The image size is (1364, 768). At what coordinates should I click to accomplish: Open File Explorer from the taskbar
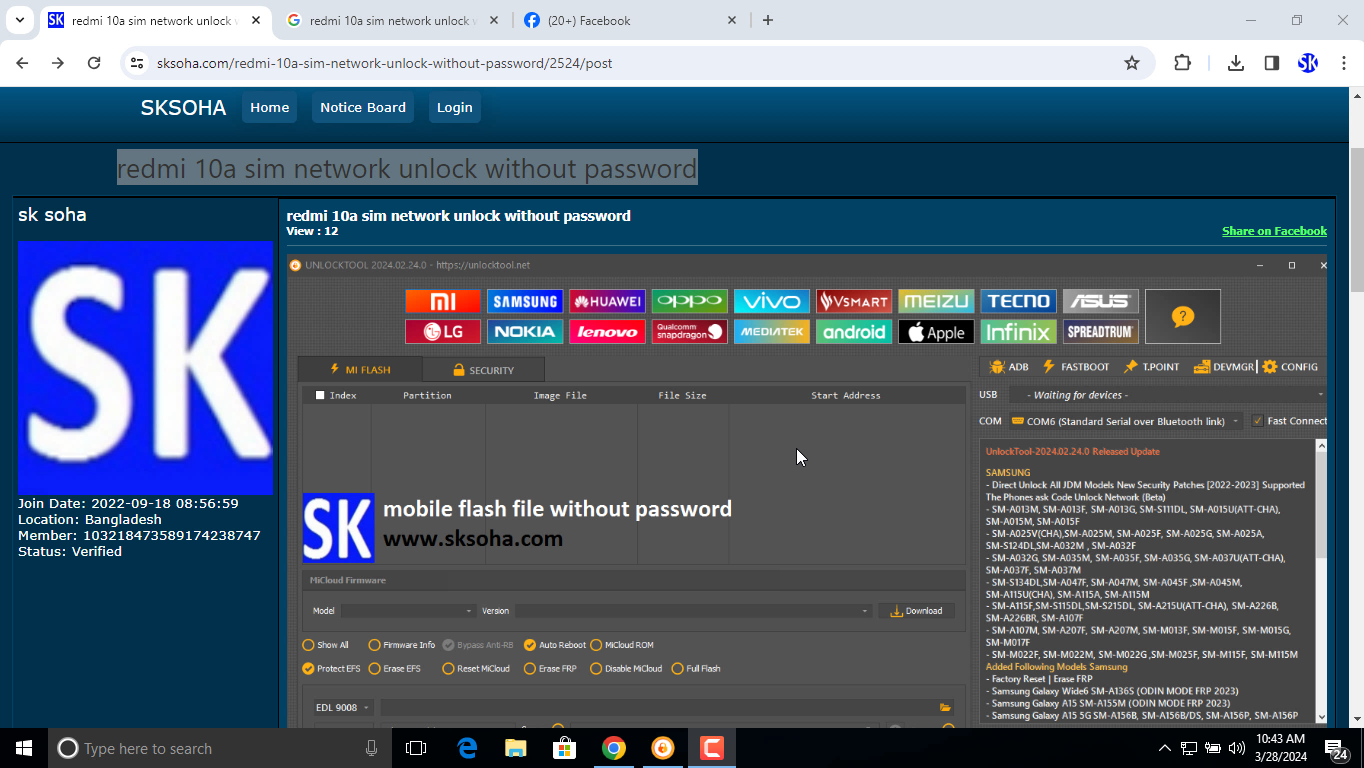[x=515, y=748]
